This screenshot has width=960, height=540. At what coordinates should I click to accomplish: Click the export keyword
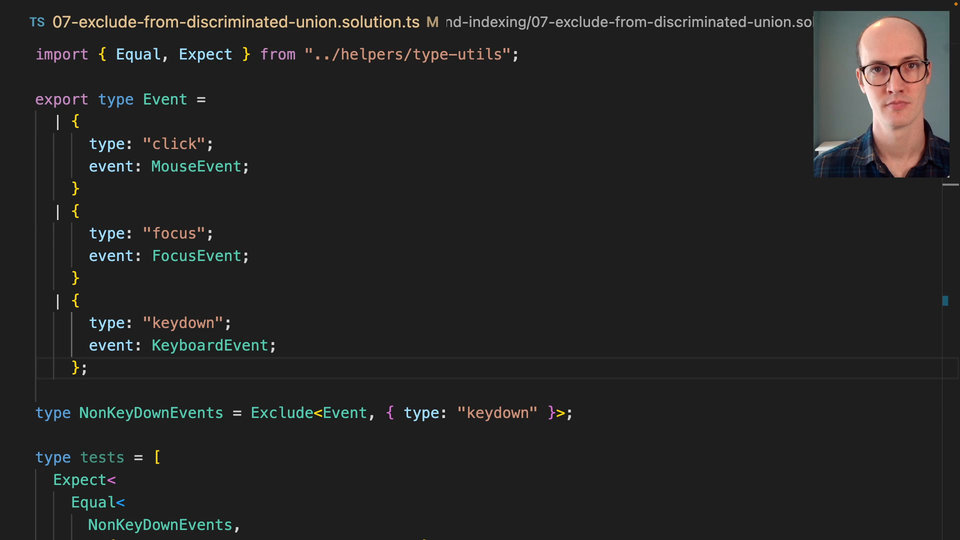(62, 99)
